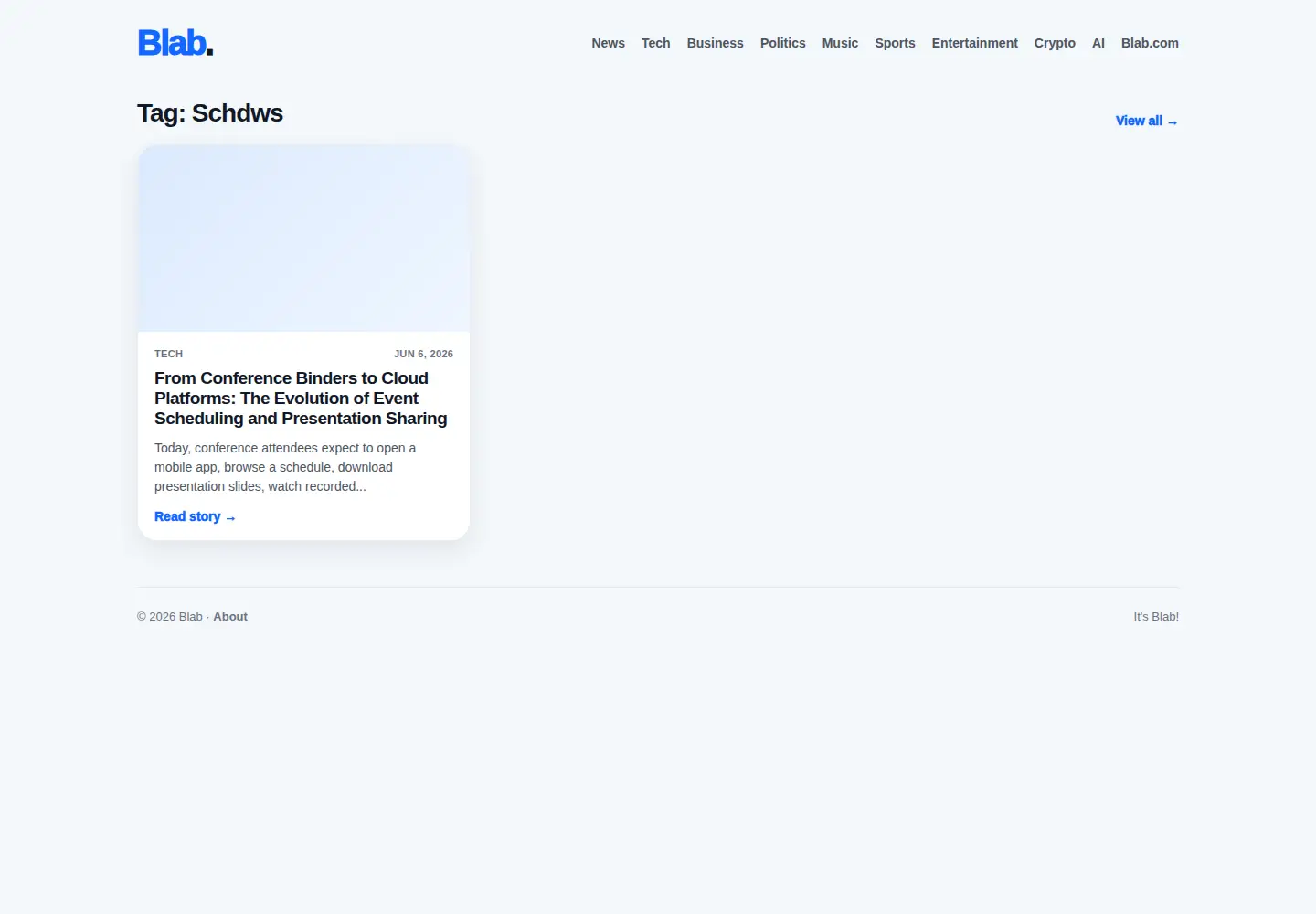Go to the Crypto section

coord(1055,43)
